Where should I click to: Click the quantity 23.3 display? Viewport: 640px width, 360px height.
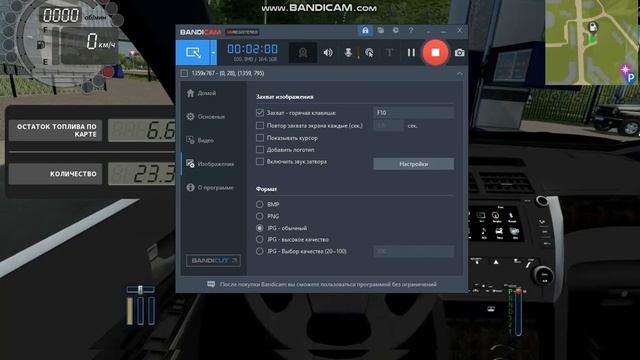pyautogui.click(x=141, y=174)
